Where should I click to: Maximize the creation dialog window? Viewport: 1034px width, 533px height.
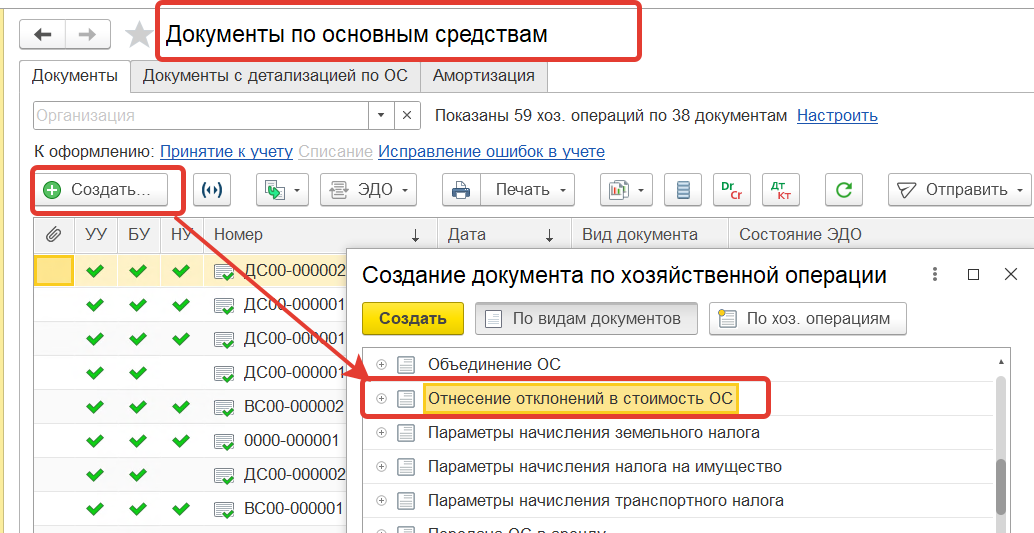click(973, 274)
